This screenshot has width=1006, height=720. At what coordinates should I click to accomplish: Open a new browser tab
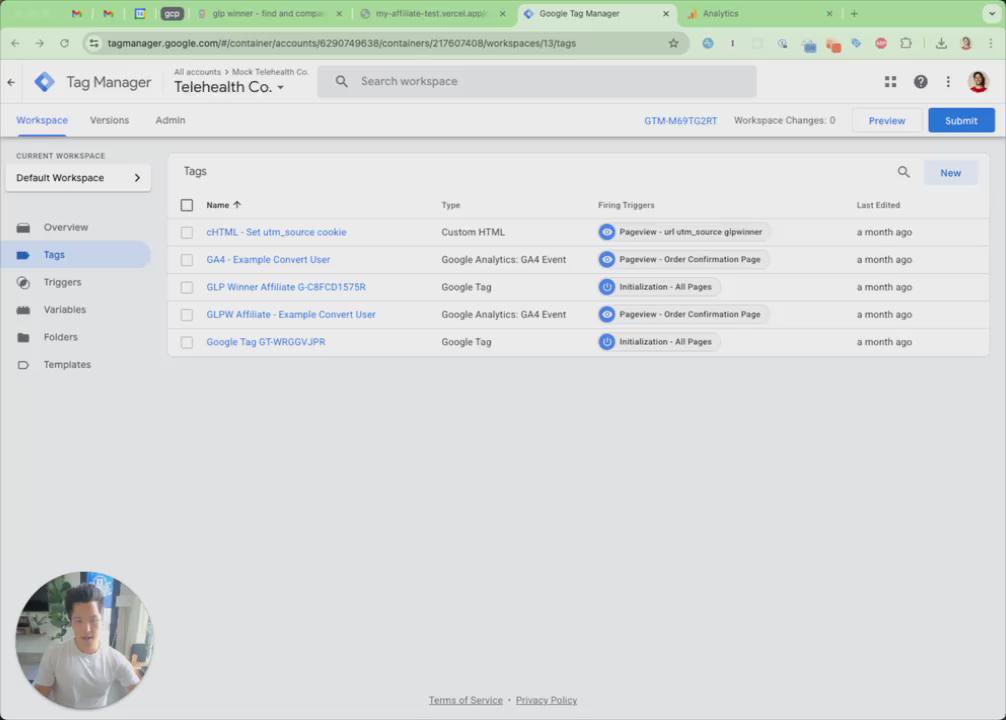[853, 13]
